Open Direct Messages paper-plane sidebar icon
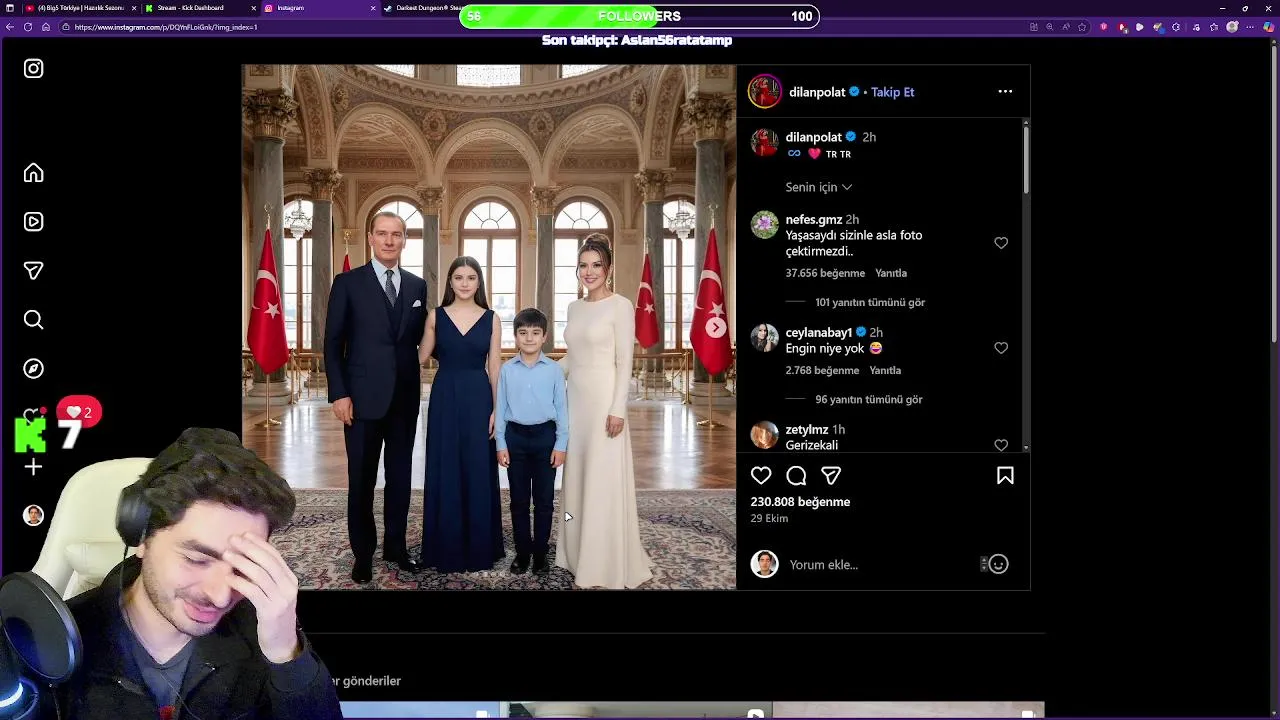1280x720 pixels. click(x=34, y=271)
